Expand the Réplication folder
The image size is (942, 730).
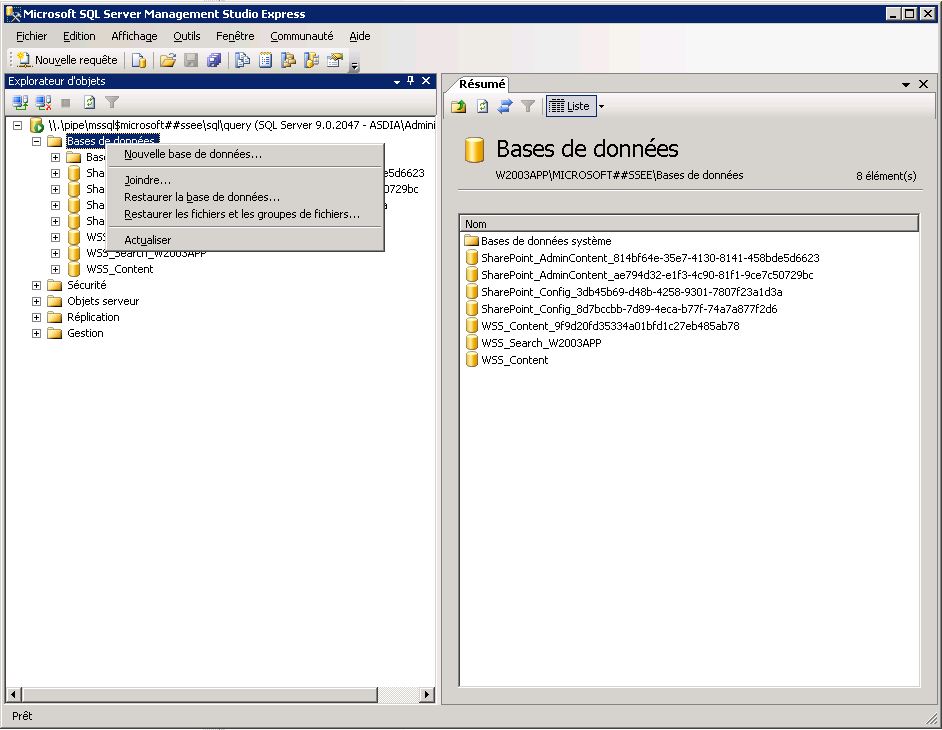[37, 317]
